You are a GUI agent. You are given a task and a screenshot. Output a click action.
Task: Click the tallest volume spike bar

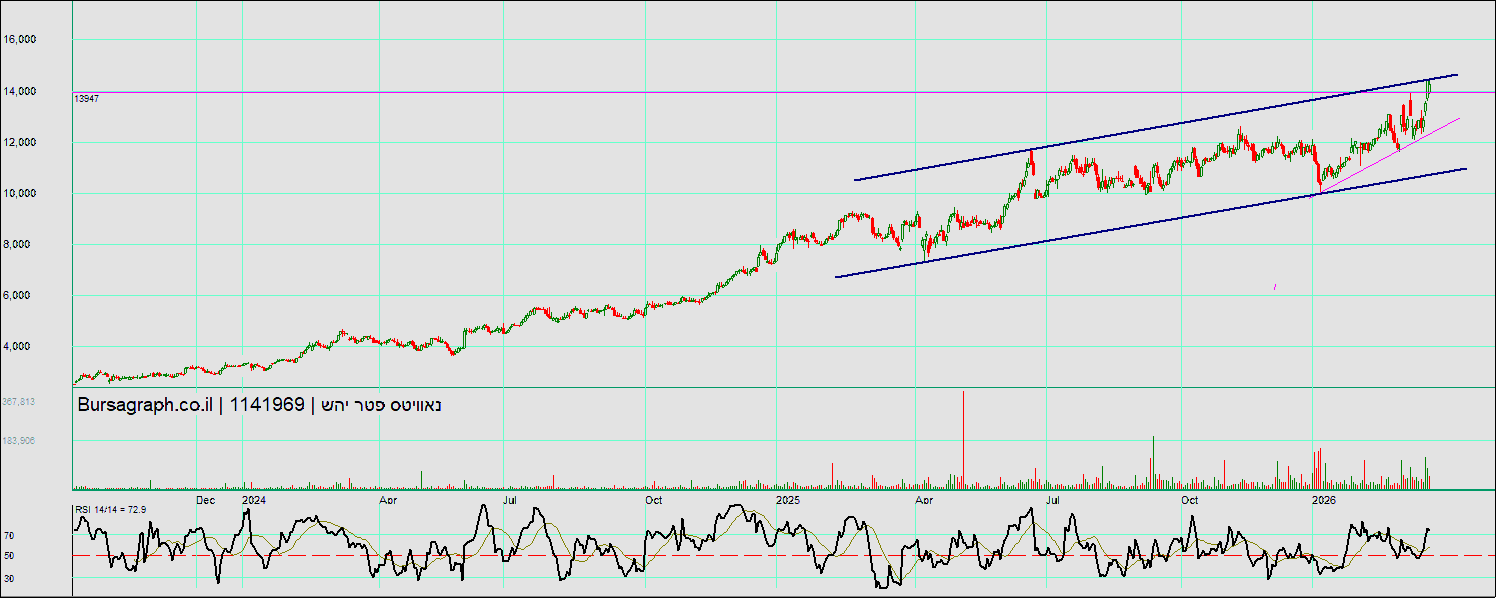point(963,440)
